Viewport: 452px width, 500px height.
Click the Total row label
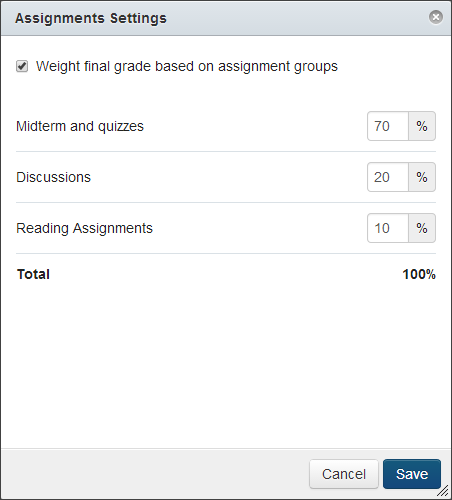pos(33,274)
